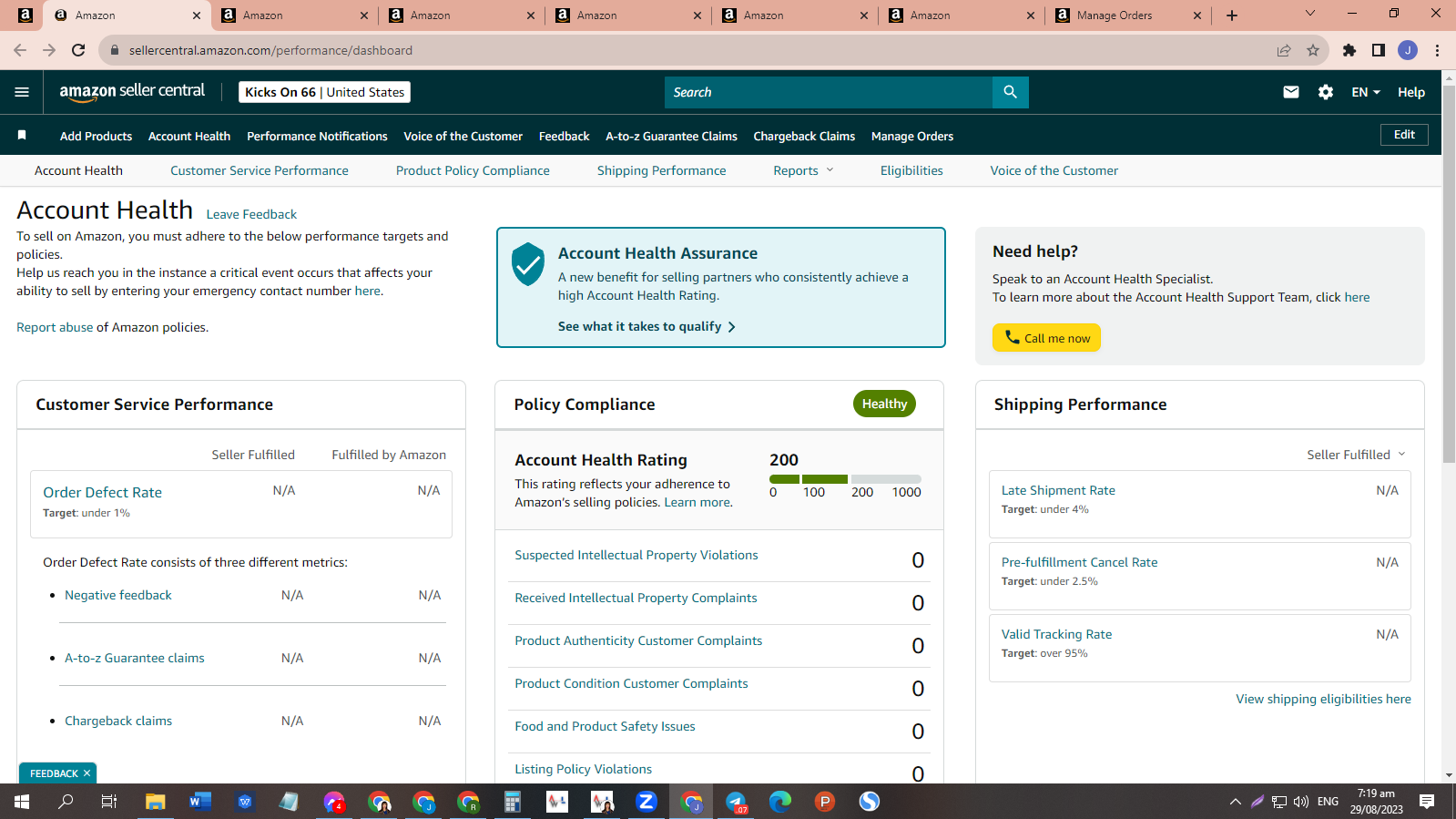The image size is (1456, 819).
Task: Close the FEEDBACK tab widget
Action: click(87, 773)
